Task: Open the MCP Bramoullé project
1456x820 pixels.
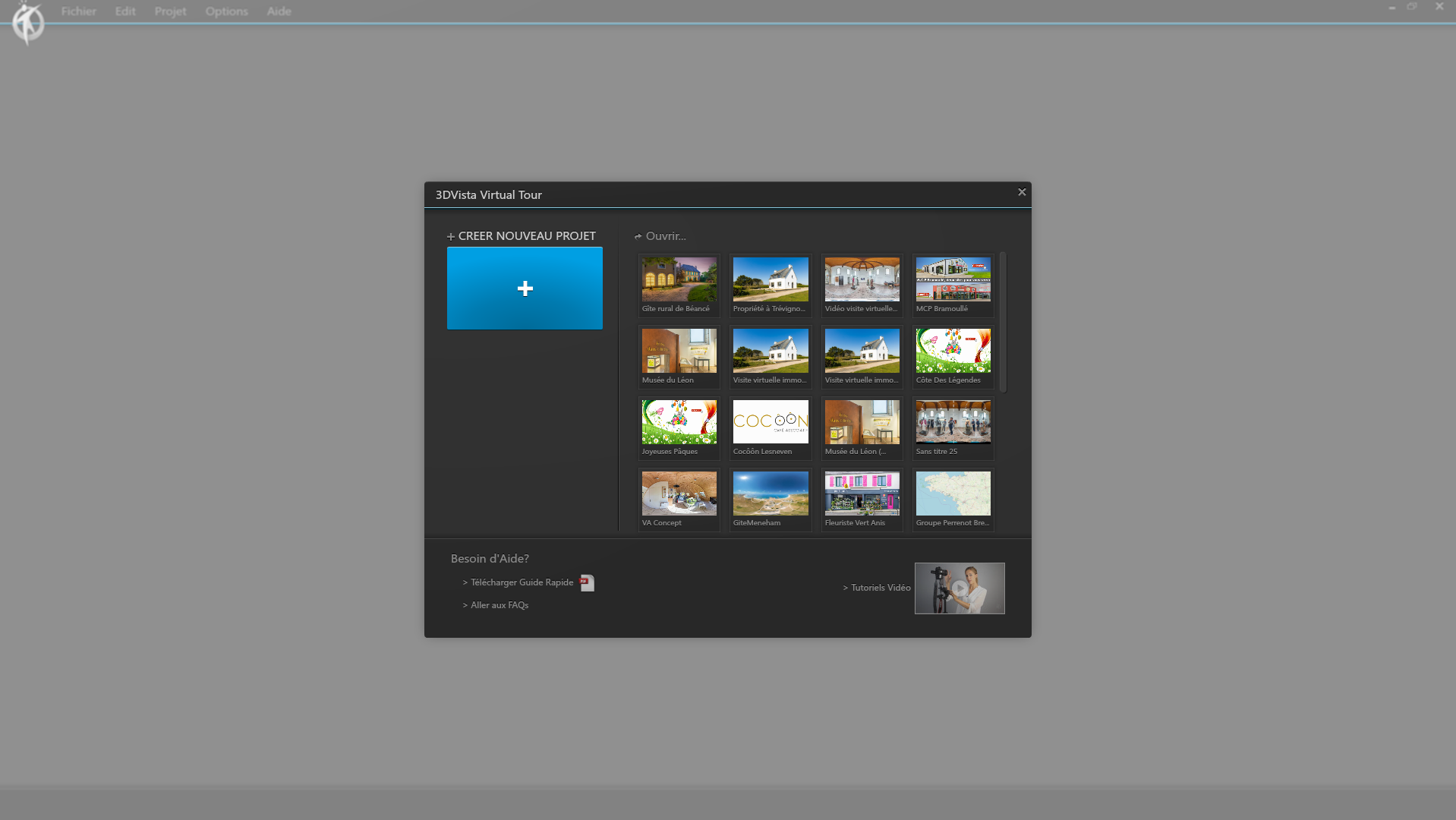Action: pyautogui.click(x=953, y=285)
